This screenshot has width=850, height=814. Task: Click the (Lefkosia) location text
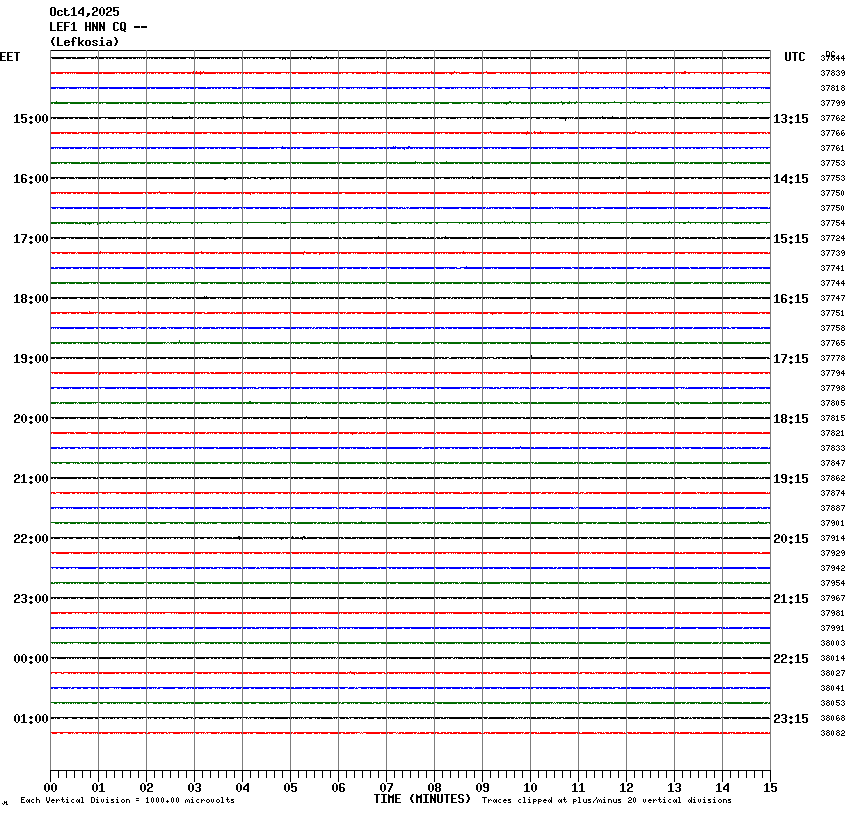[84, 42]
